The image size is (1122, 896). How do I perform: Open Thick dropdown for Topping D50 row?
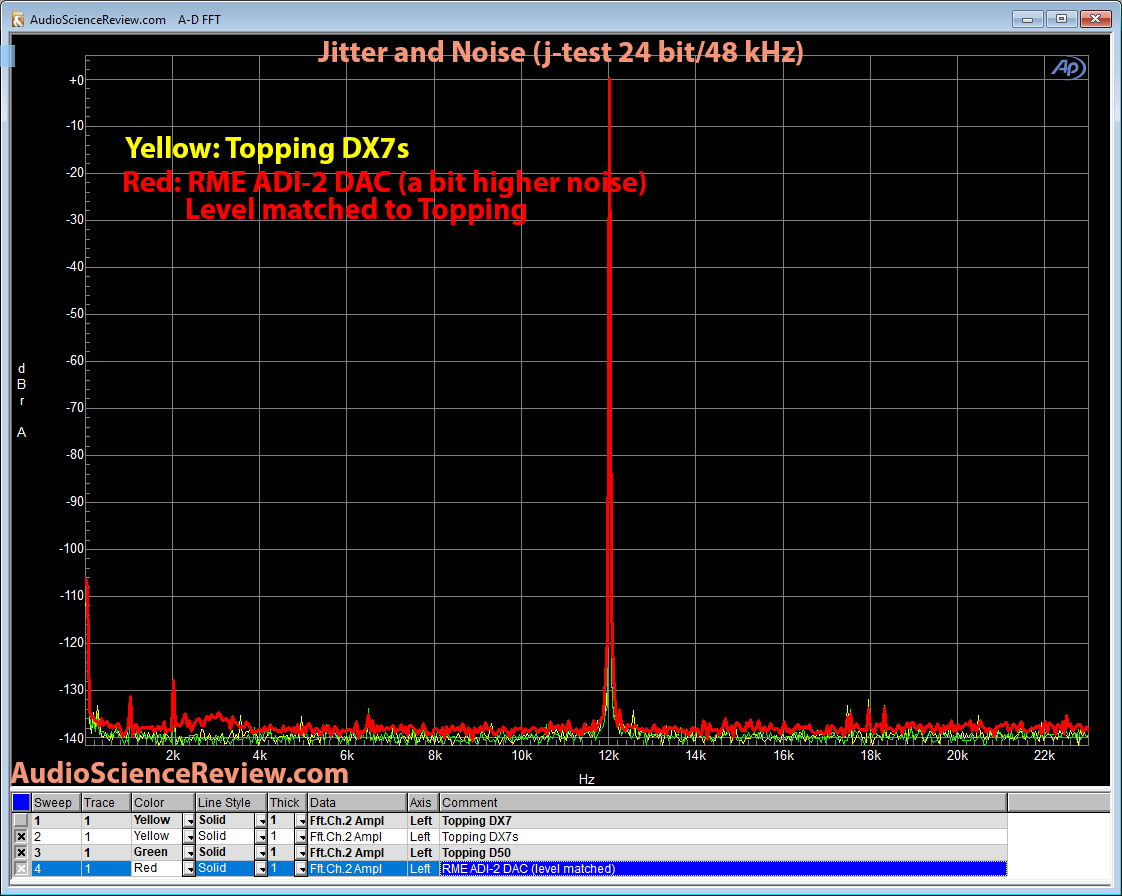pyautogui.click(x=301, y=852)
